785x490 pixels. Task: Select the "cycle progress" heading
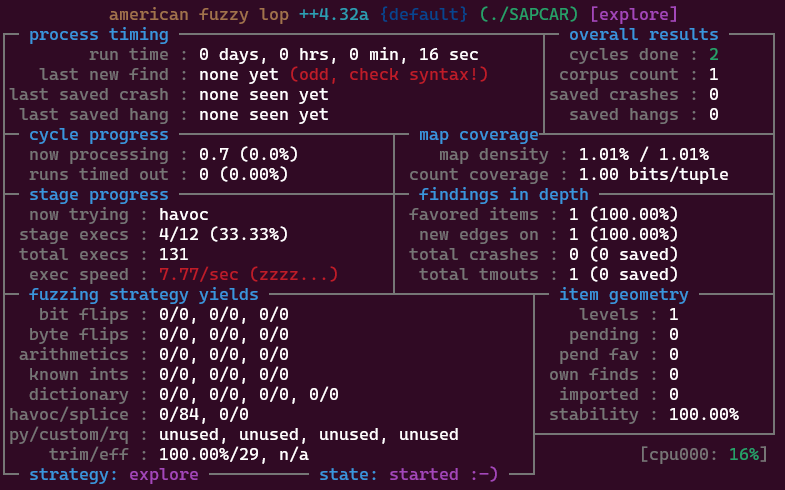98,135
